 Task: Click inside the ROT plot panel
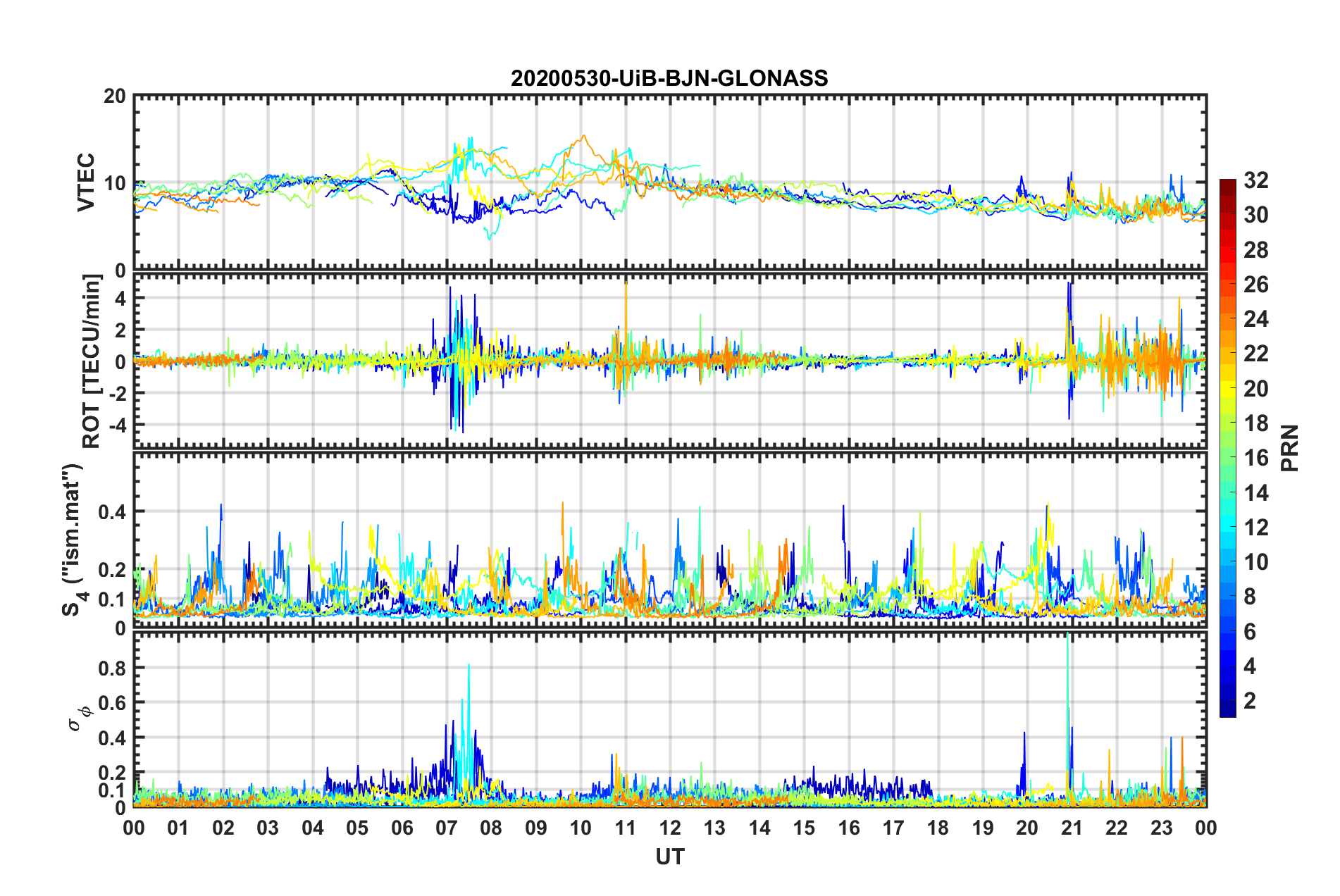click(670, 361)
